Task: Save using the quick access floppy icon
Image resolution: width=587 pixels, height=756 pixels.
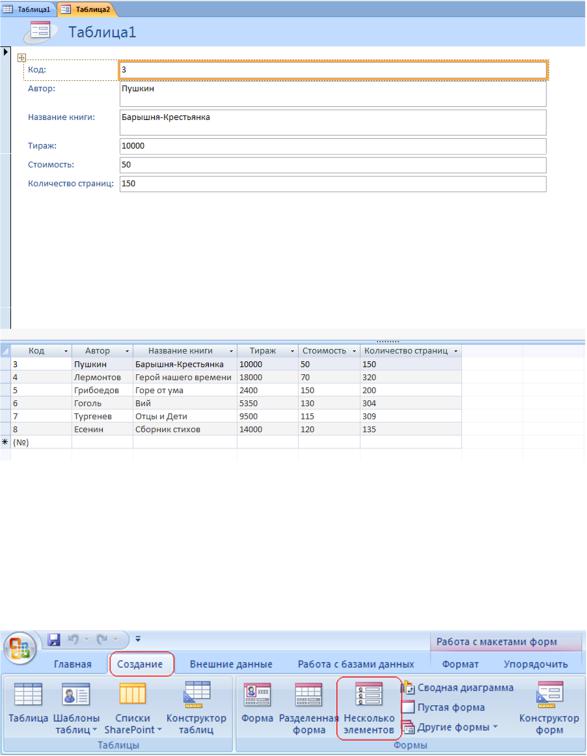Action: [x=54, y=640]
